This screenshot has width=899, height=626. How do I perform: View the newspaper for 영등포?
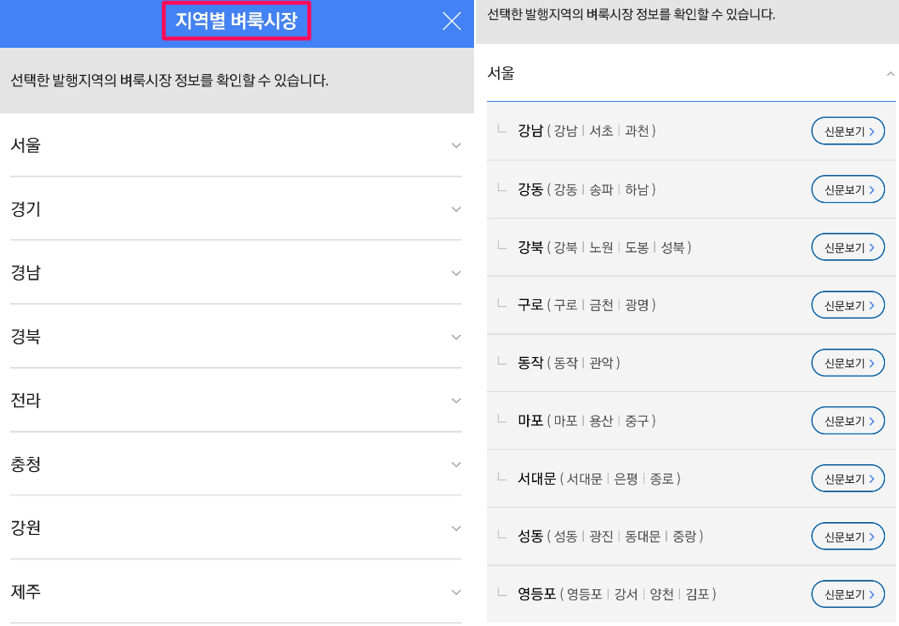[x=847, y=594]
